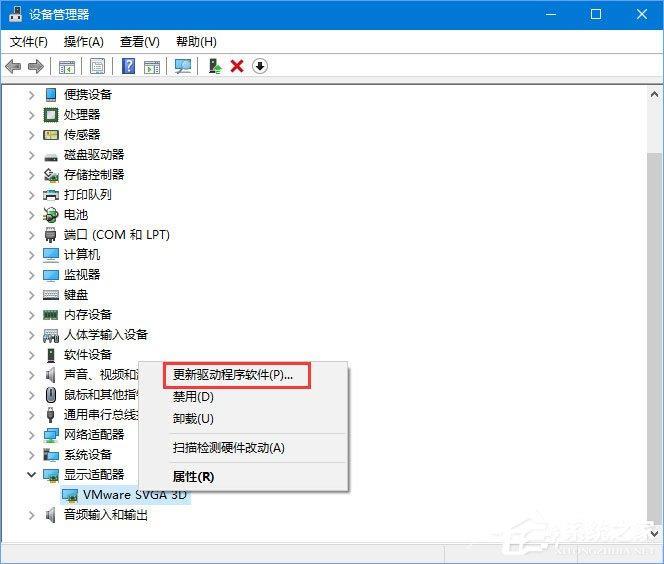Select the 传感器 tree label
Viewport: 664px width, 564px height.
pos(82,135)
